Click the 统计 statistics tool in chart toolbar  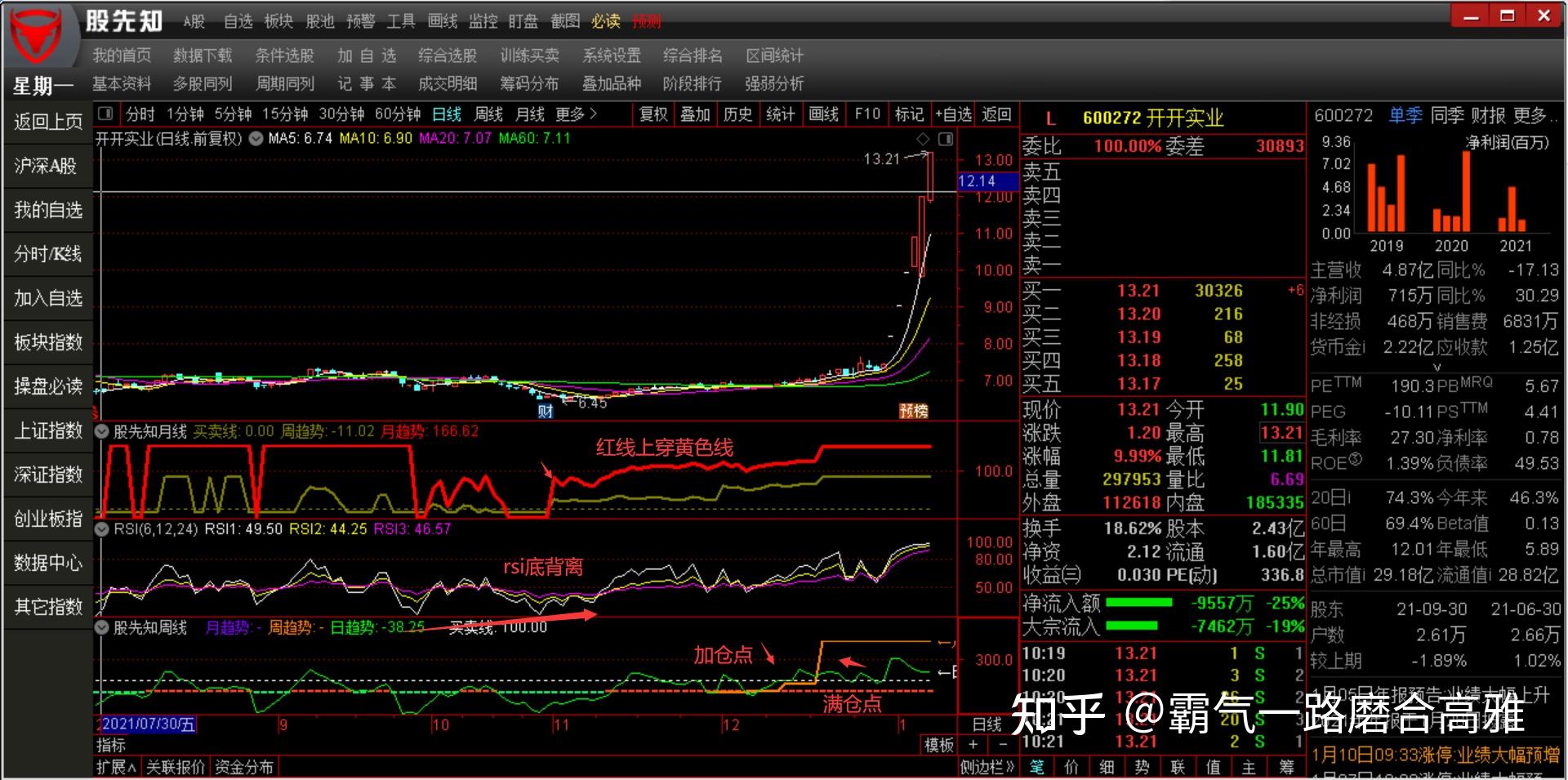coord(781,114)
